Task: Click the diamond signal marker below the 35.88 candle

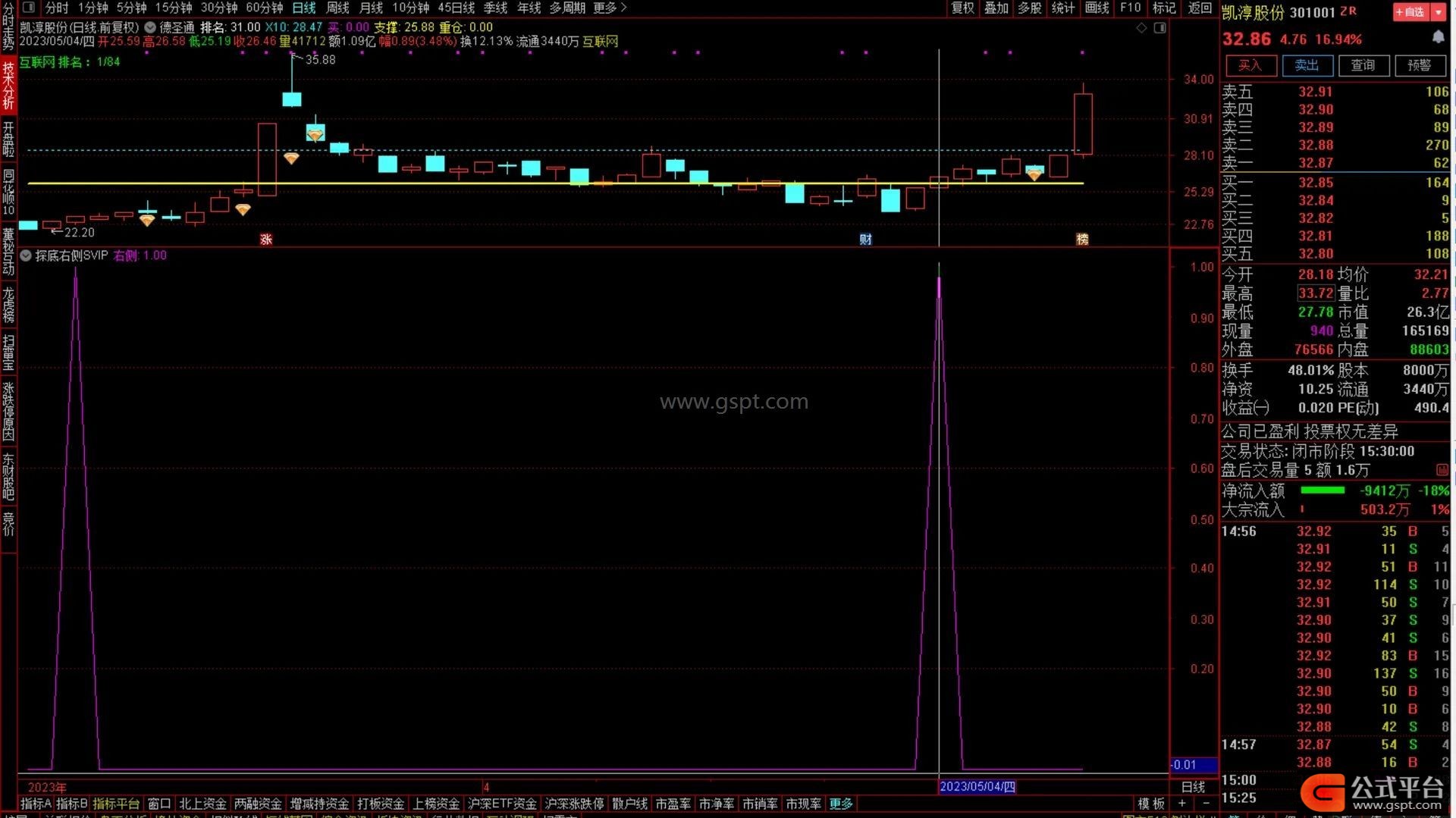Action: point(291,158)
